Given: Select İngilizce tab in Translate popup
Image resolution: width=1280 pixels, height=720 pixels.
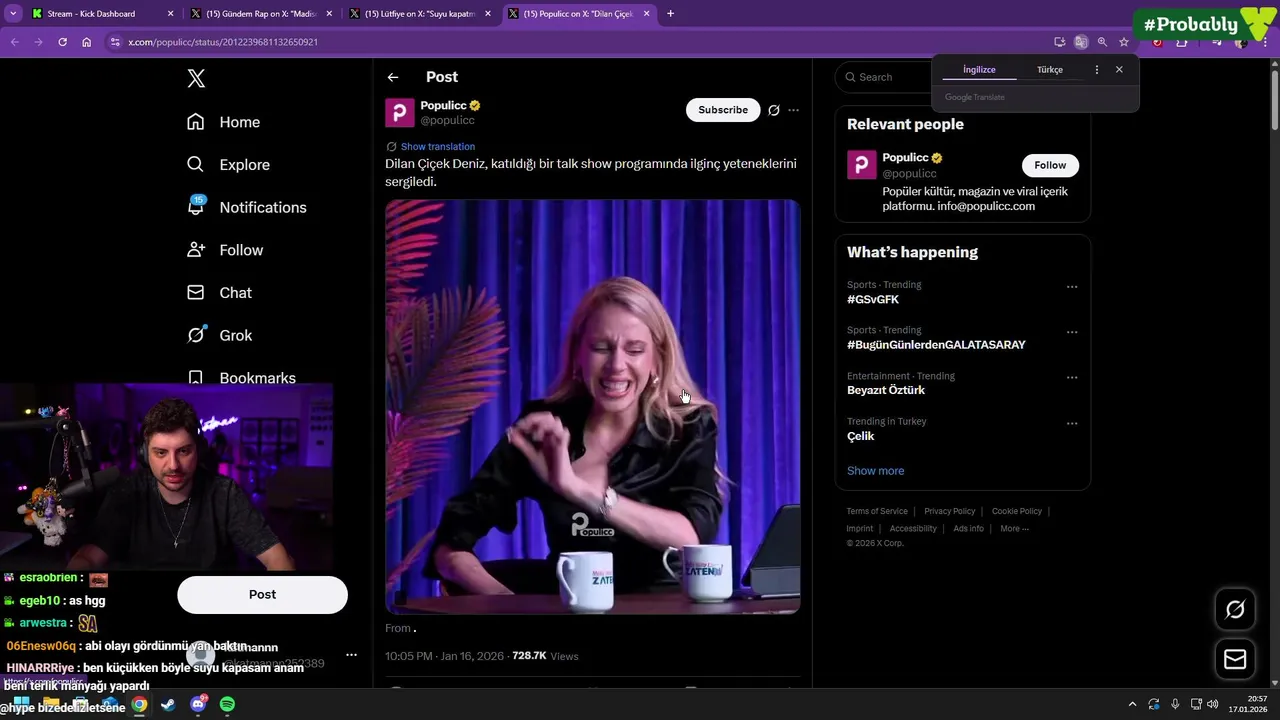Looking at the screenshot, I should coord(979,70).
